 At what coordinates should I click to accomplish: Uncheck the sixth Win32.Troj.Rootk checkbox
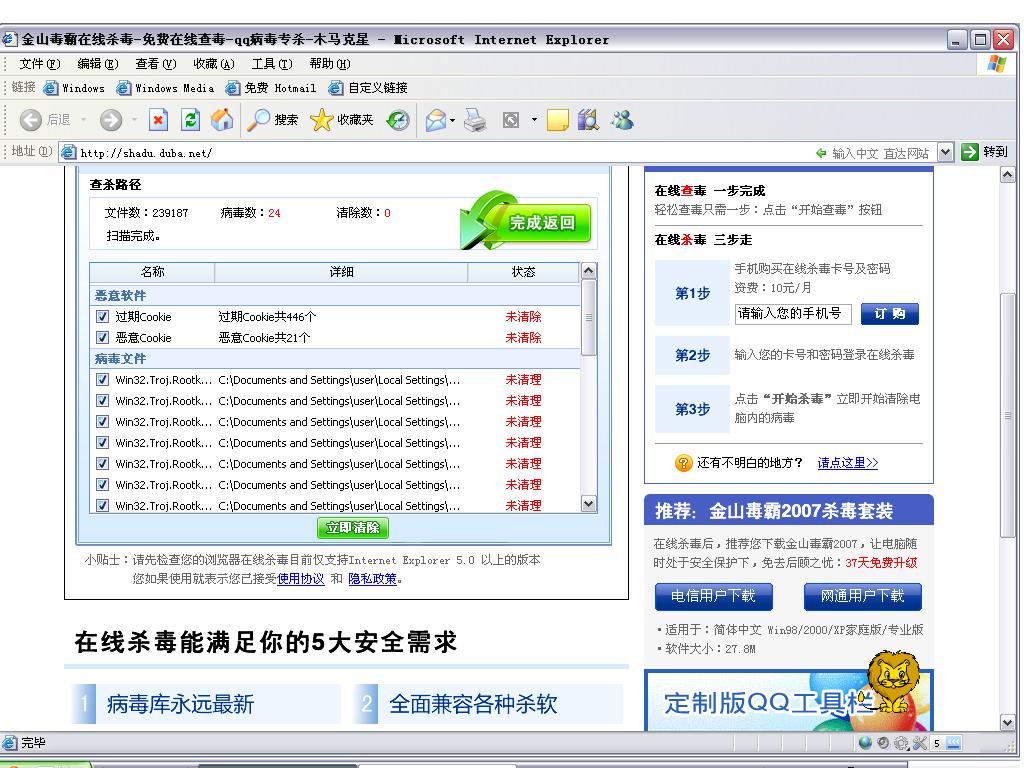point(102,484)
